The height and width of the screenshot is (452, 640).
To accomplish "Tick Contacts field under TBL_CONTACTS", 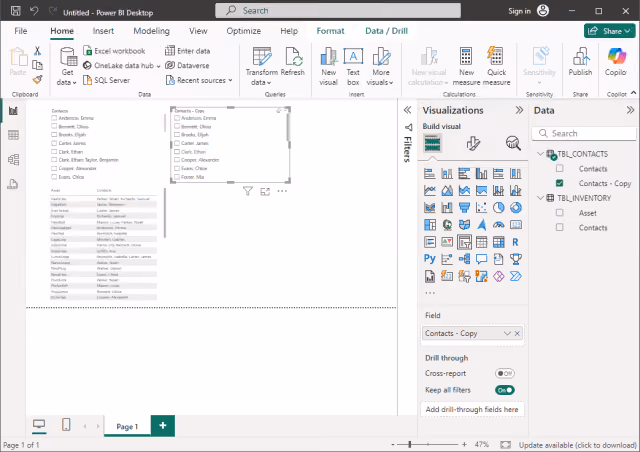I will [560, 168].
